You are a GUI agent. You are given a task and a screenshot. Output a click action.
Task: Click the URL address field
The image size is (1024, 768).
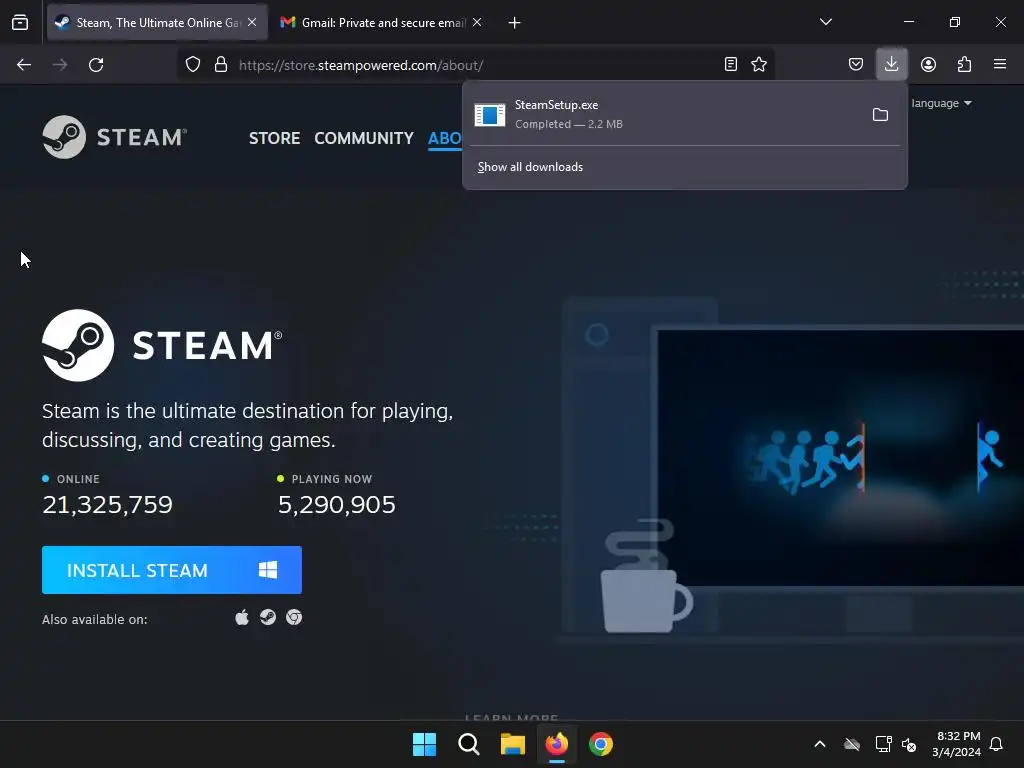coord(477,65)
